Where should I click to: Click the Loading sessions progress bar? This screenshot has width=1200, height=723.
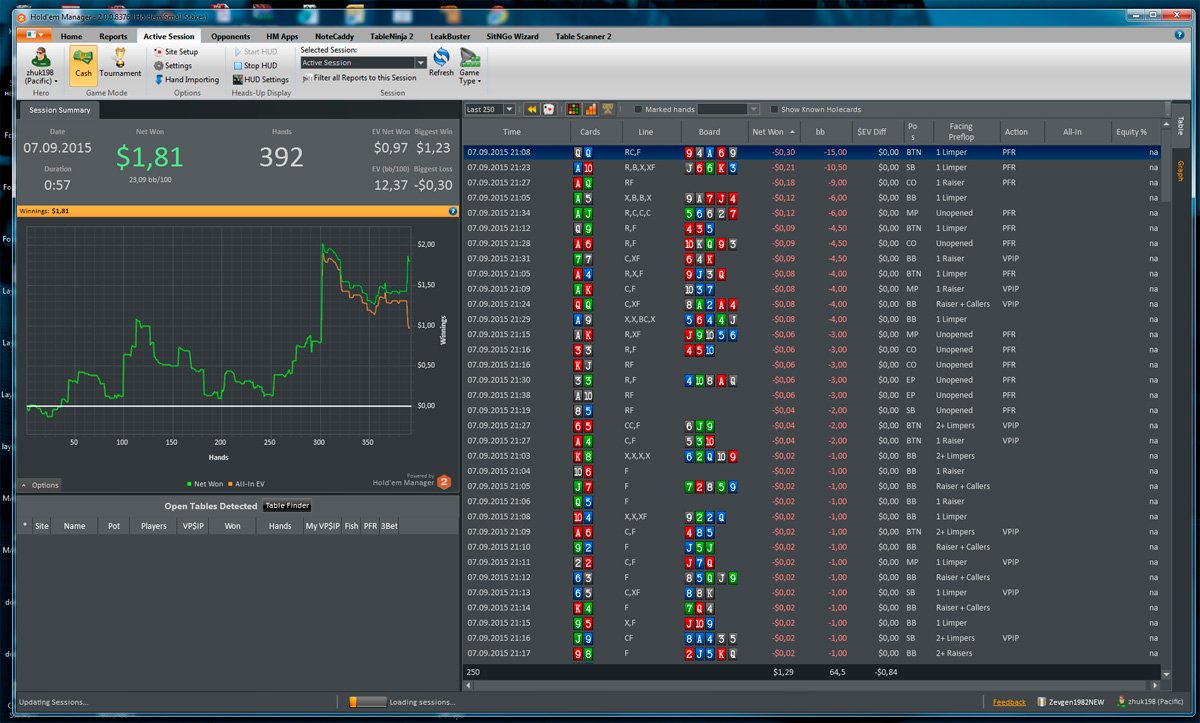click(x=367, y=702)
